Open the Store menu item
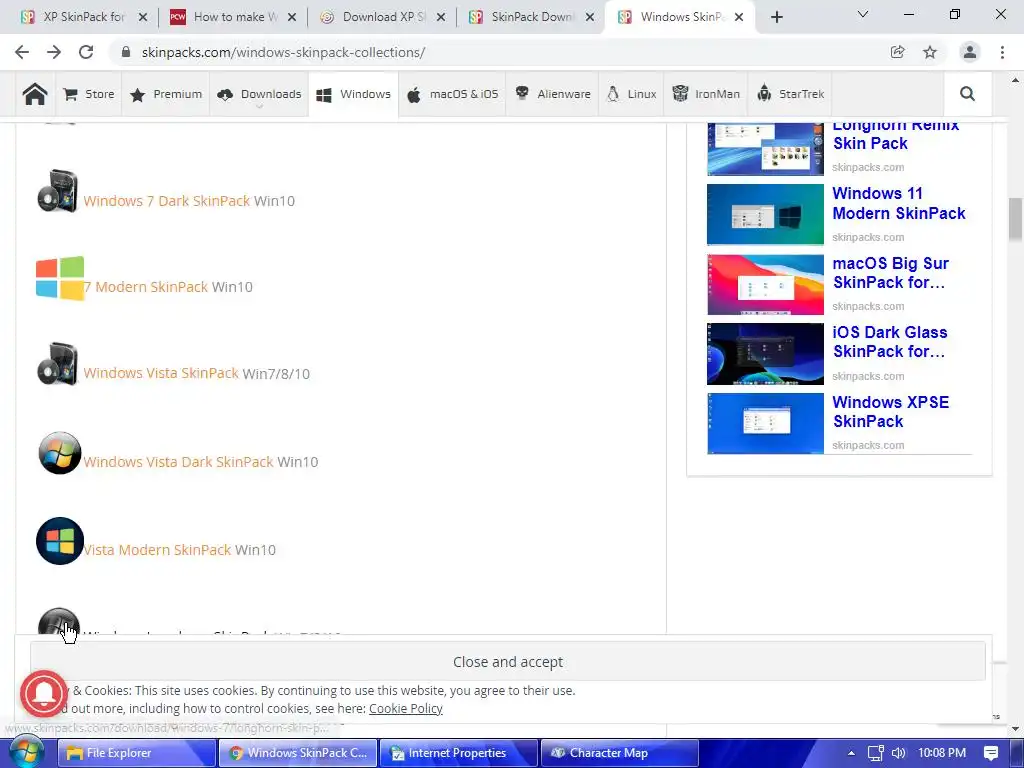 (89, 94)
